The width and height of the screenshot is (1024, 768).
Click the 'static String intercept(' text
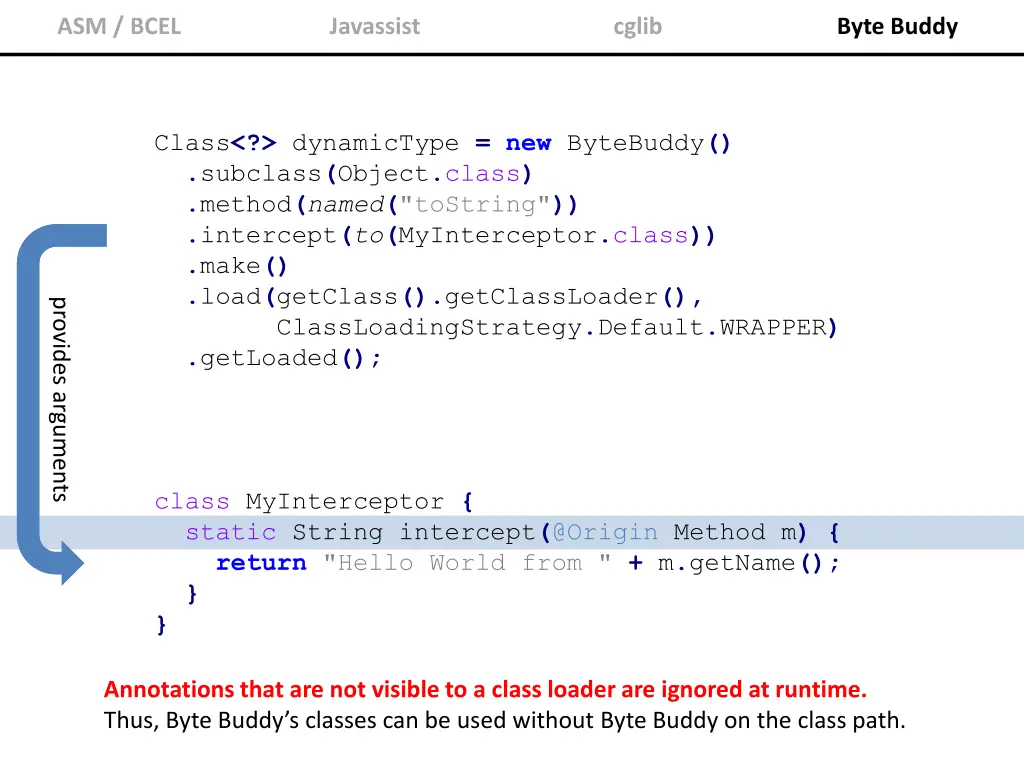tap(368, 532)
